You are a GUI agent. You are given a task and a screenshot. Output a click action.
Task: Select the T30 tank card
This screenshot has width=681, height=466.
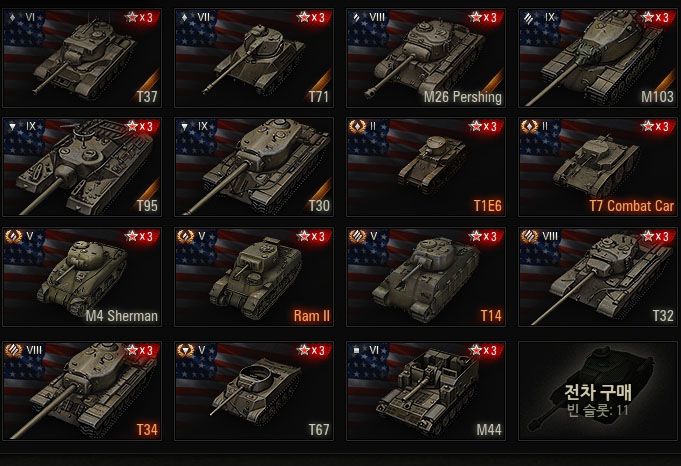(x=254, y=167)
